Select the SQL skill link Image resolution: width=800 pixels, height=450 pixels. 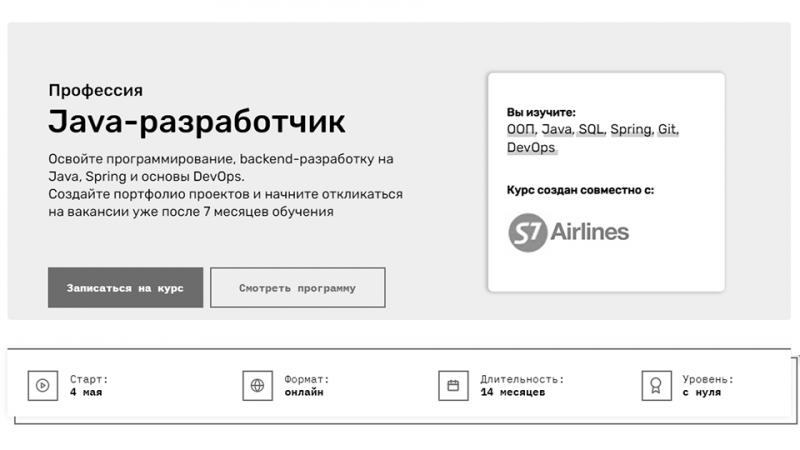(x=591, y=130)
